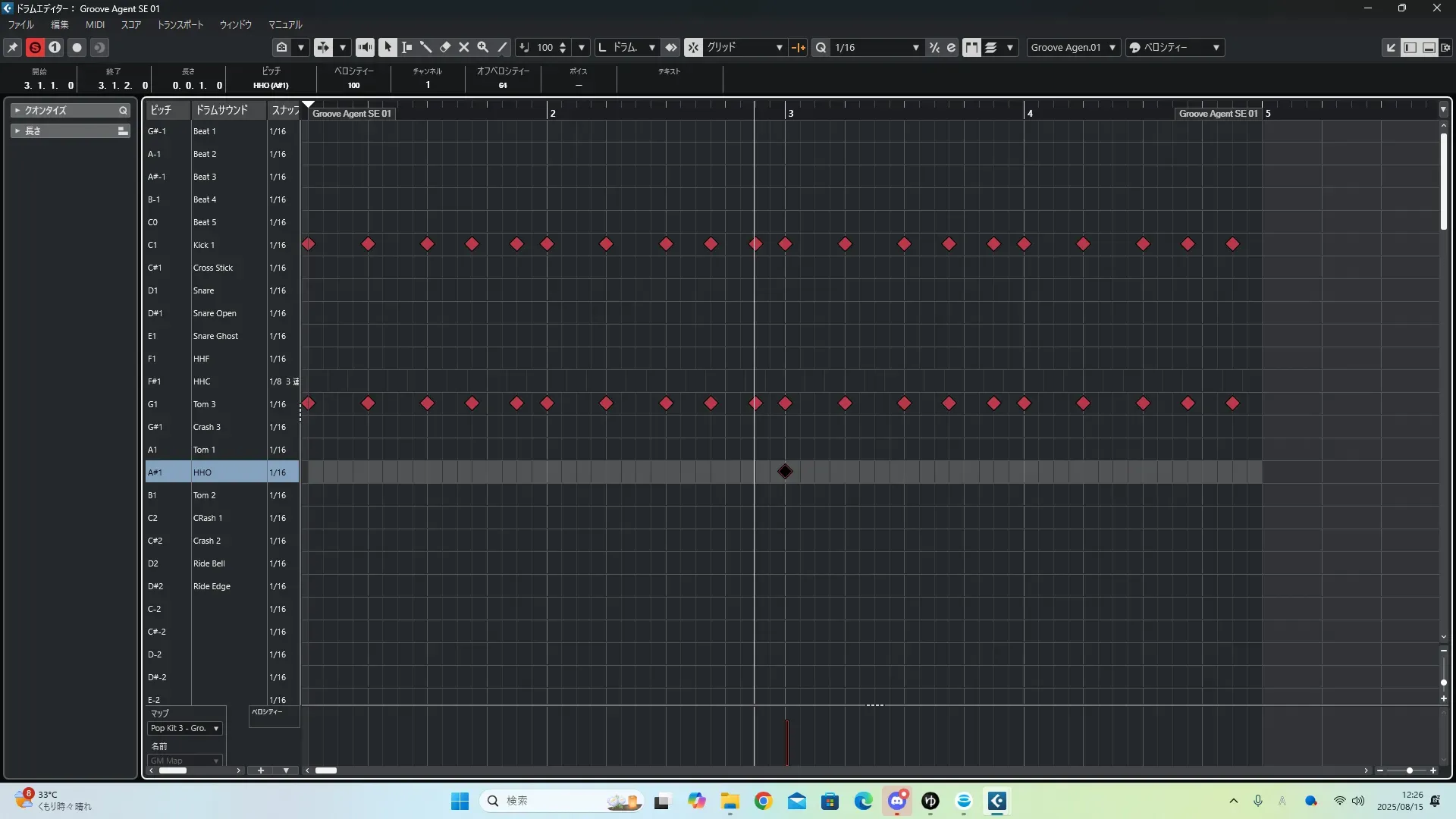Select the Object Selection arrow tool
The height and width of the screenshot is (819, 1456).
pos(388,47)
